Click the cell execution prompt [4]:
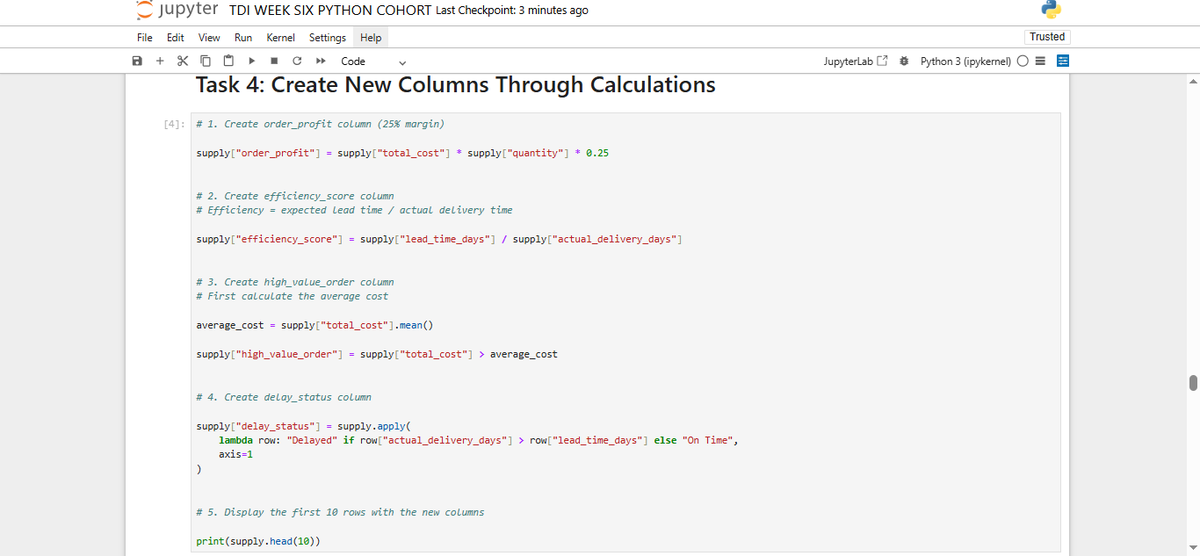The width and height of the screenshot is (1200, 556). [174, 124]
